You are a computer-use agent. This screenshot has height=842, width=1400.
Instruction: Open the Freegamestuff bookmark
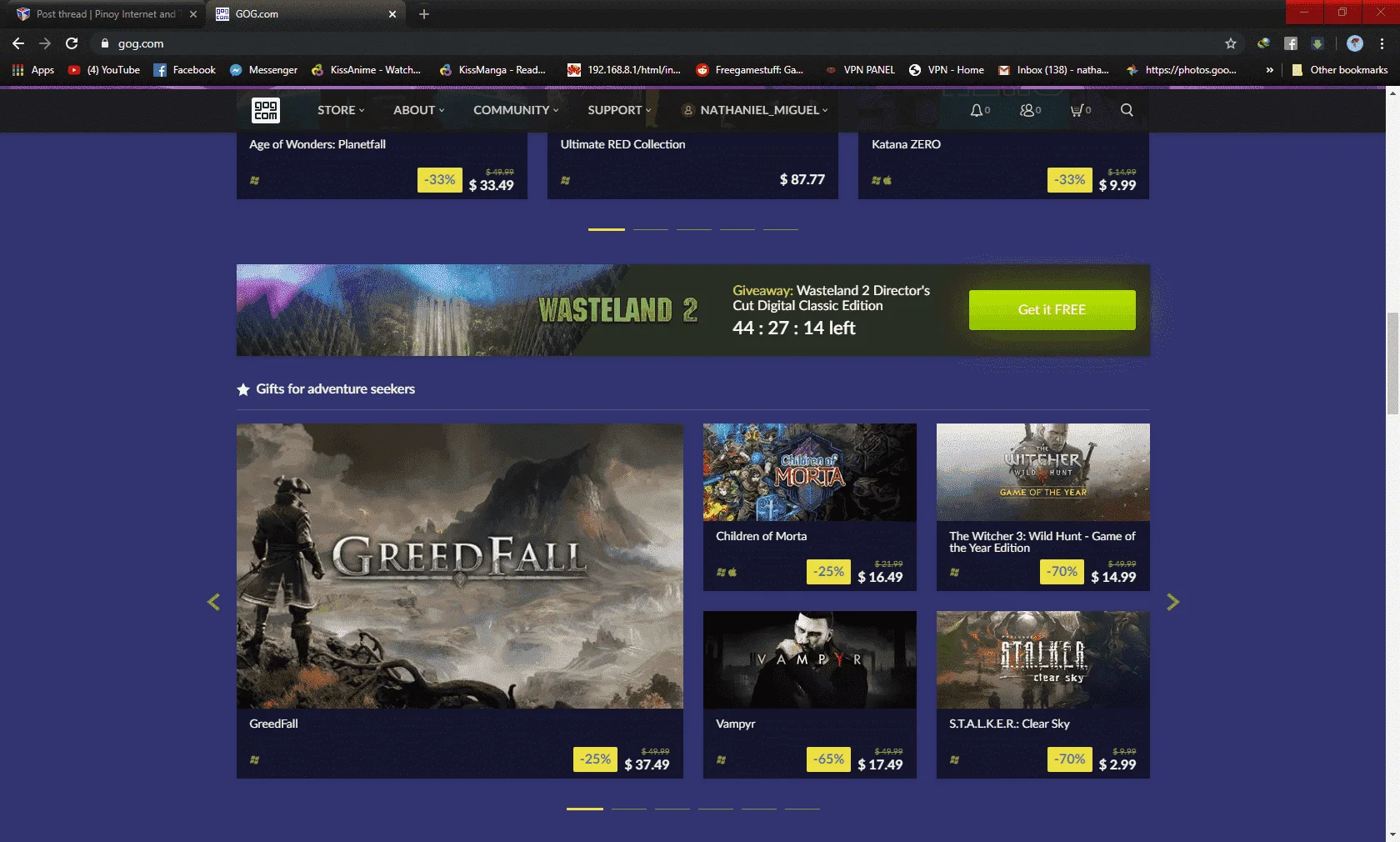(750, 70)
